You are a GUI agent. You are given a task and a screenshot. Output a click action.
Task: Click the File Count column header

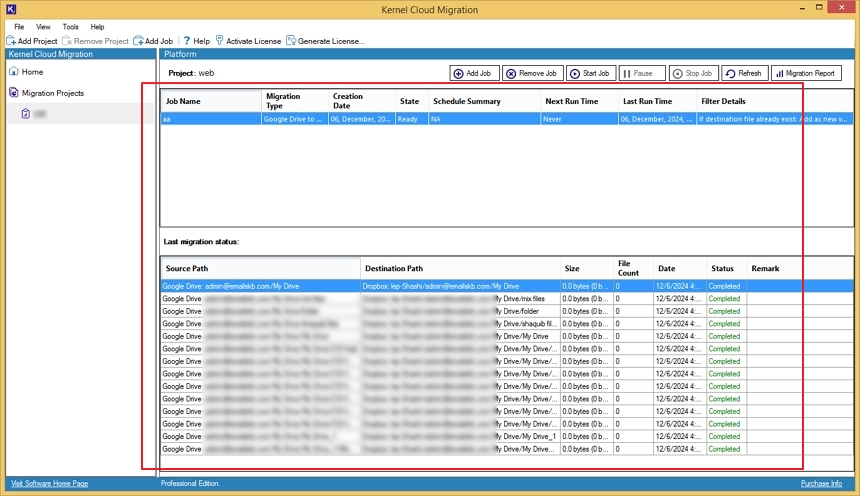(633, 268)
